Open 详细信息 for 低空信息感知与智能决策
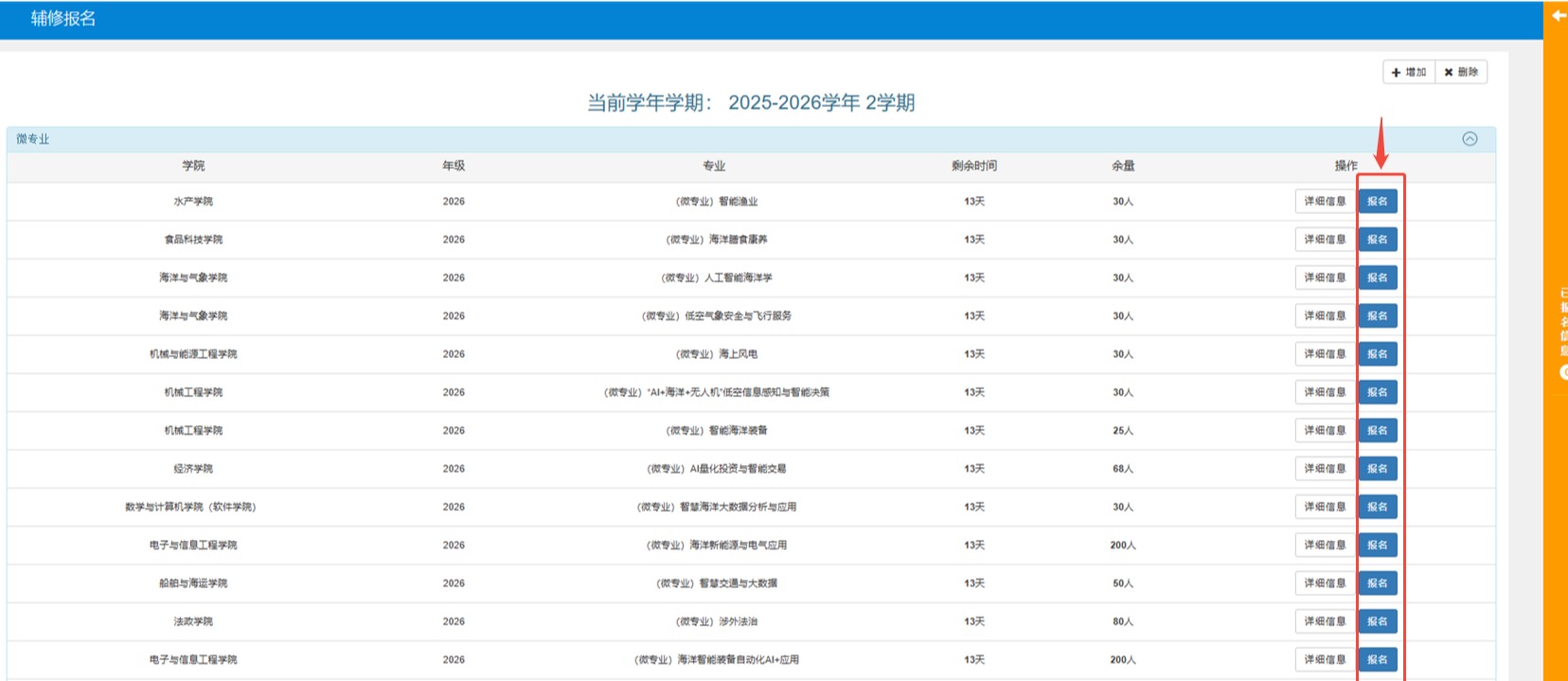Screen dimensions: 1568x681 (1326, 392)
